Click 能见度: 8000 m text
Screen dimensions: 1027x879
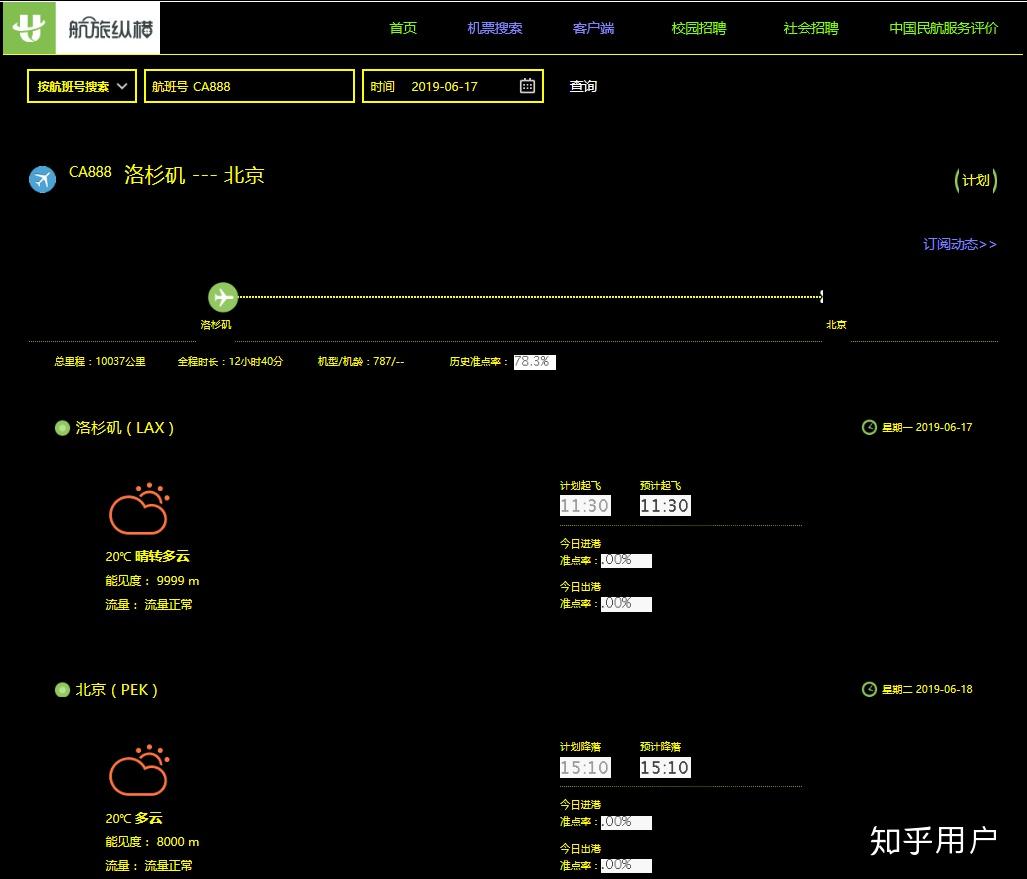tap(152, 842)
